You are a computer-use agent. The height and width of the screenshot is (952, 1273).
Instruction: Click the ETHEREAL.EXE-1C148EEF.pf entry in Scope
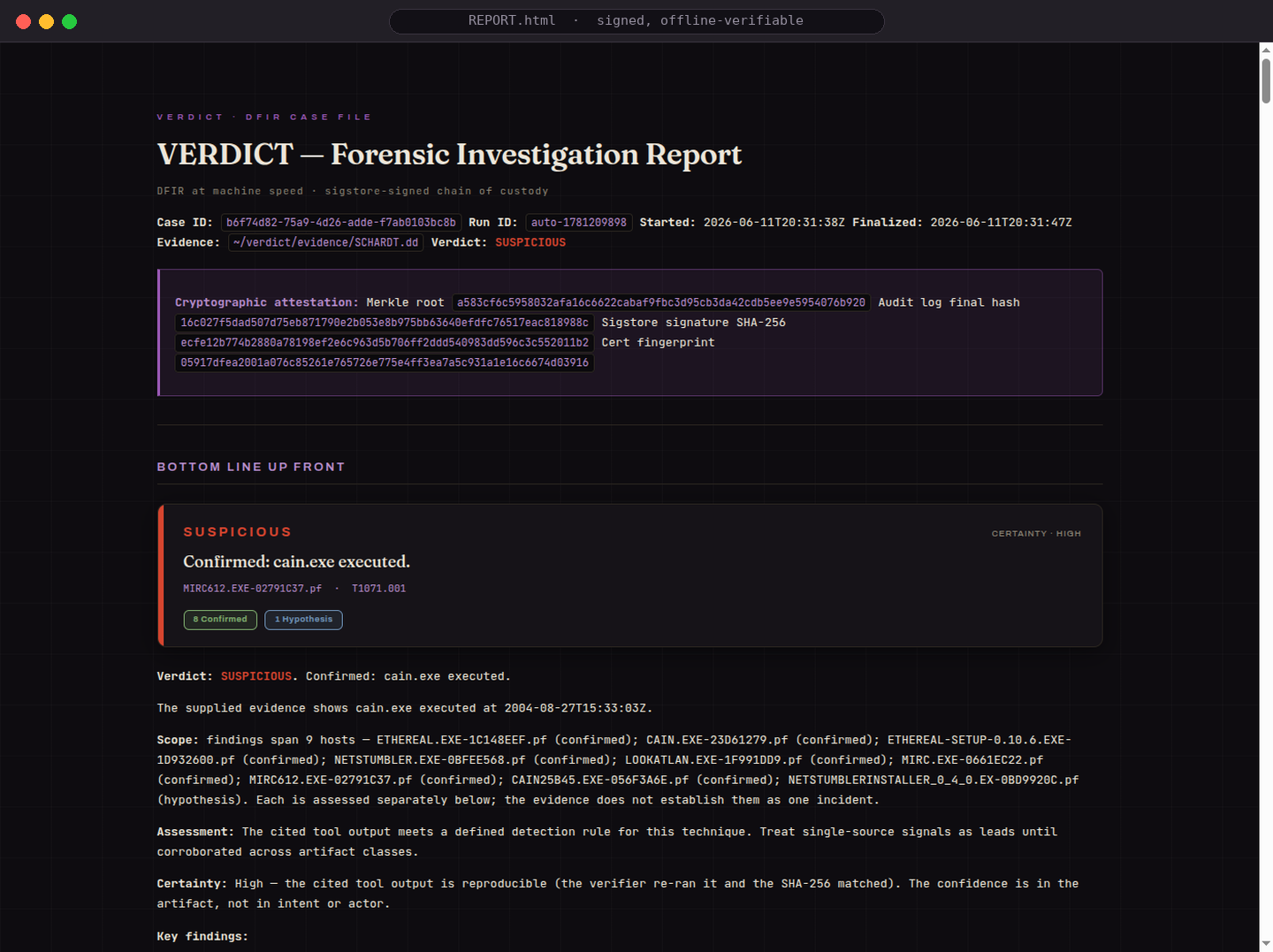tap(461, 740)
